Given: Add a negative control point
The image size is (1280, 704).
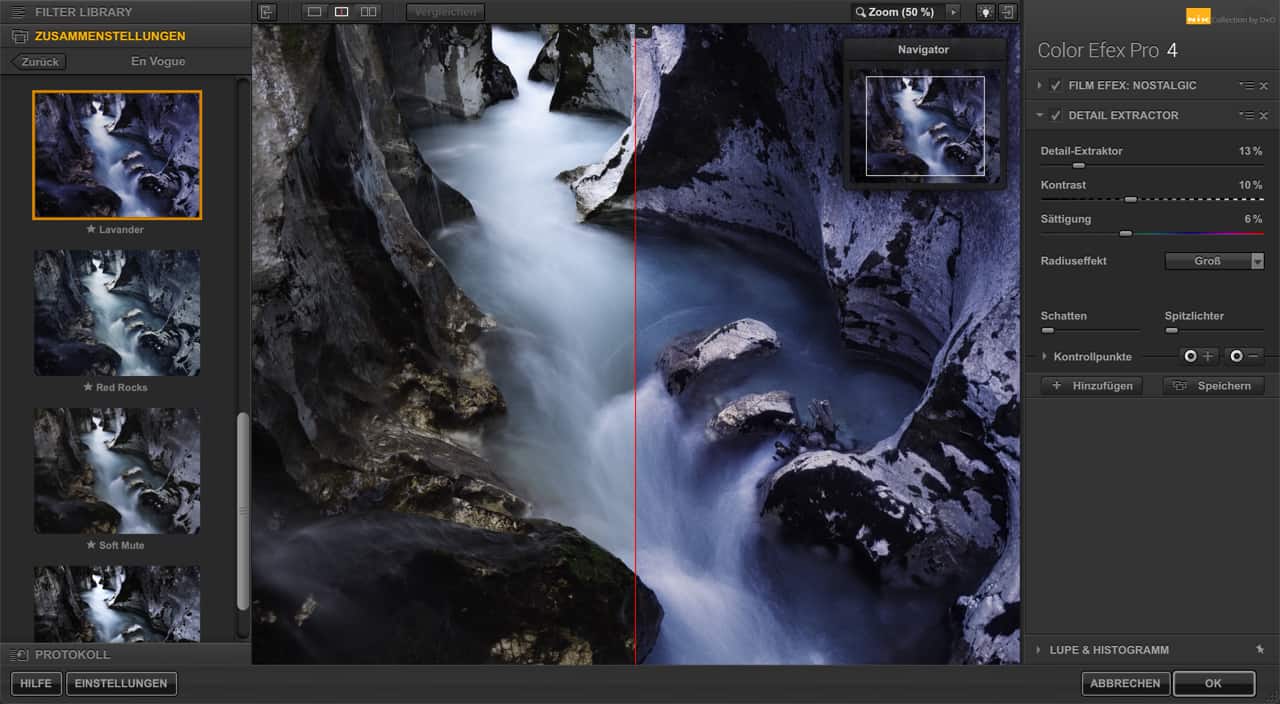Looking at the screenshot, I should pos(1244,356).
